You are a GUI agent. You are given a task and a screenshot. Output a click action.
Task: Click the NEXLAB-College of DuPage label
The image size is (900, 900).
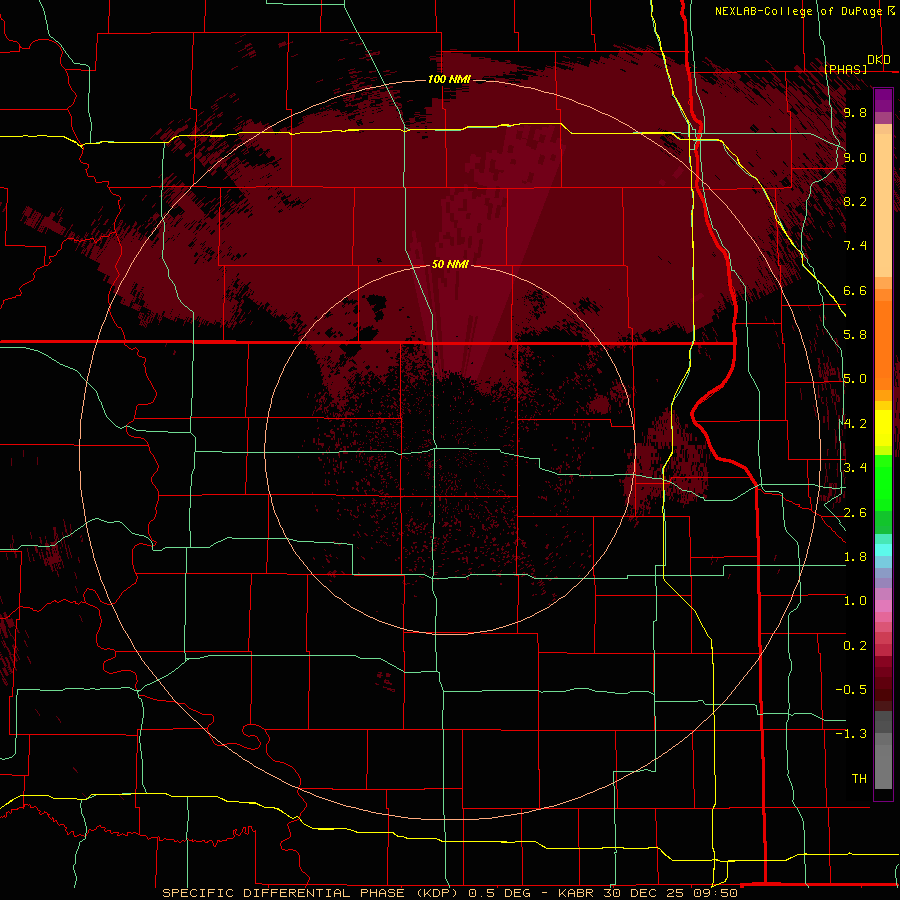pyautogui.click(x=798, y=11)
